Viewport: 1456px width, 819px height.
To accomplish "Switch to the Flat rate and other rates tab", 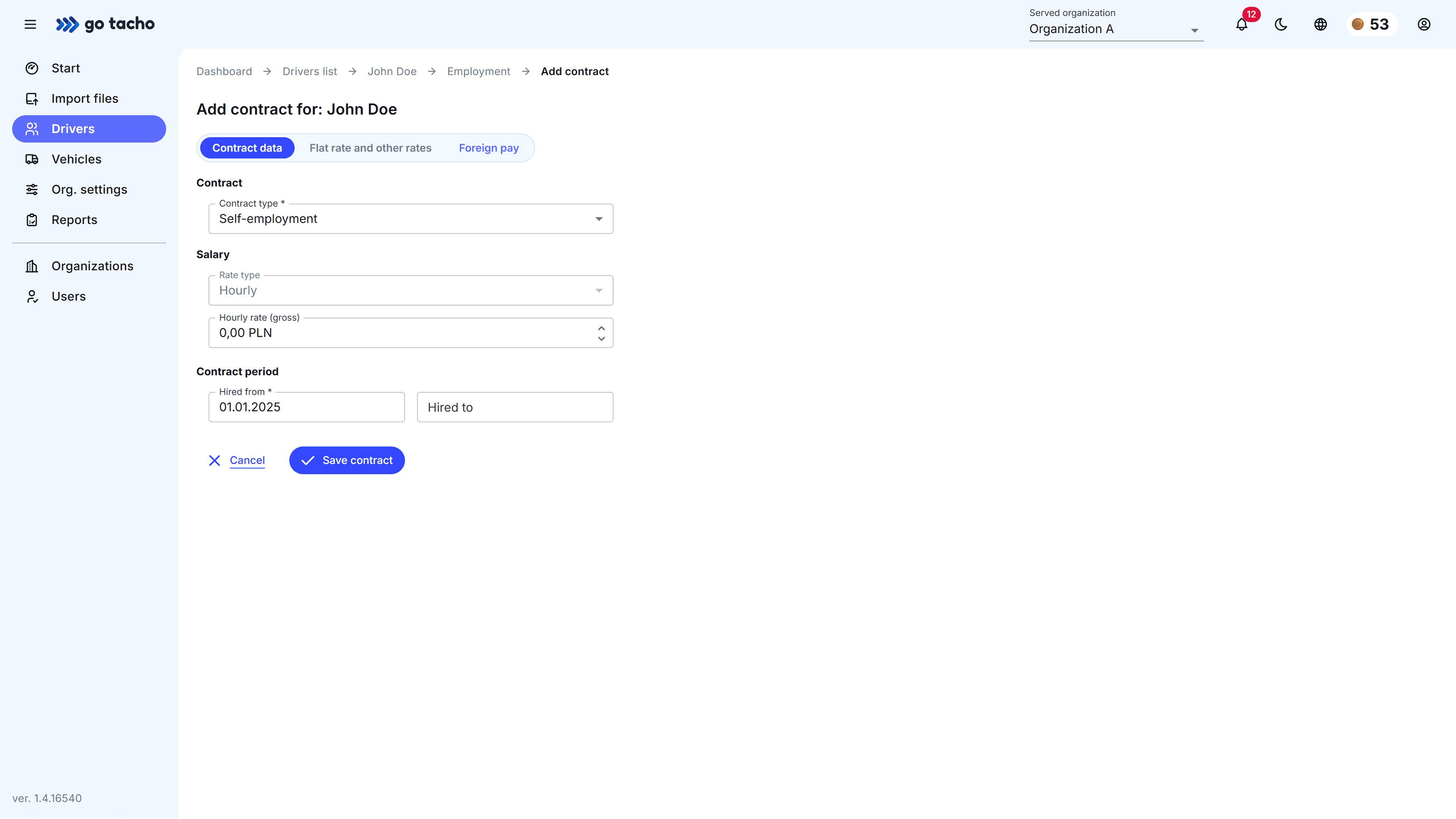I will pos(370,147).
